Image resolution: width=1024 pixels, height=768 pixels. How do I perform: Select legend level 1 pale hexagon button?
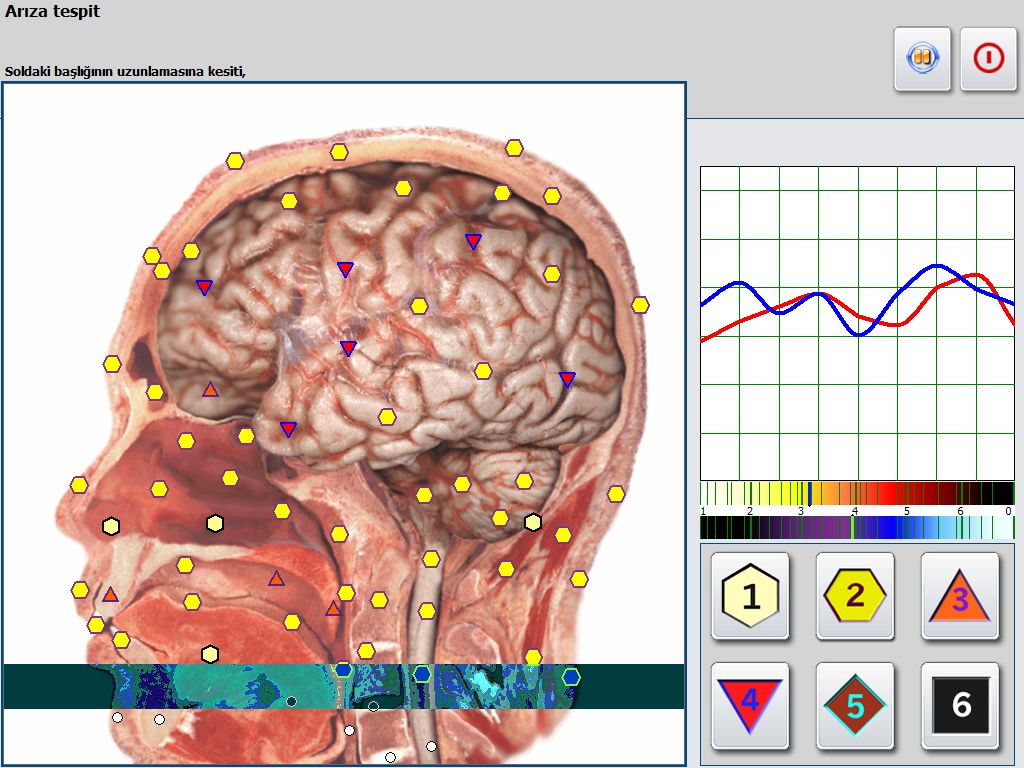(x=749, y=596)
